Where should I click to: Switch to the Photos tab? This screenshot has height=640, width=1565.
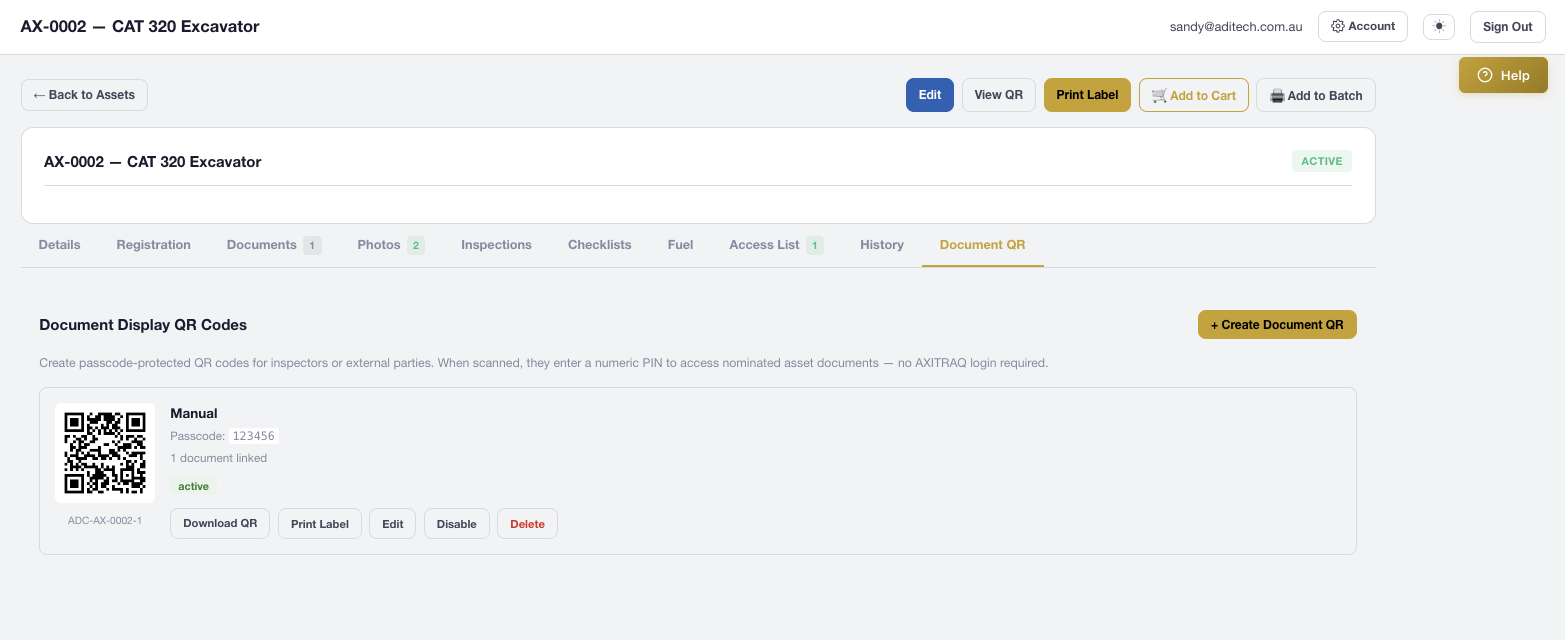391,244
